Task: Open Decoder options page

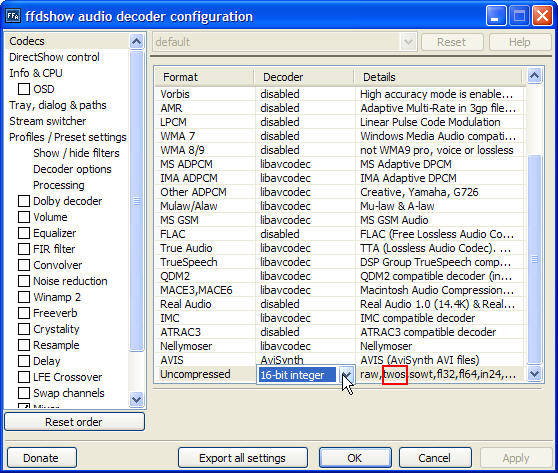Action: pos(72,169)
